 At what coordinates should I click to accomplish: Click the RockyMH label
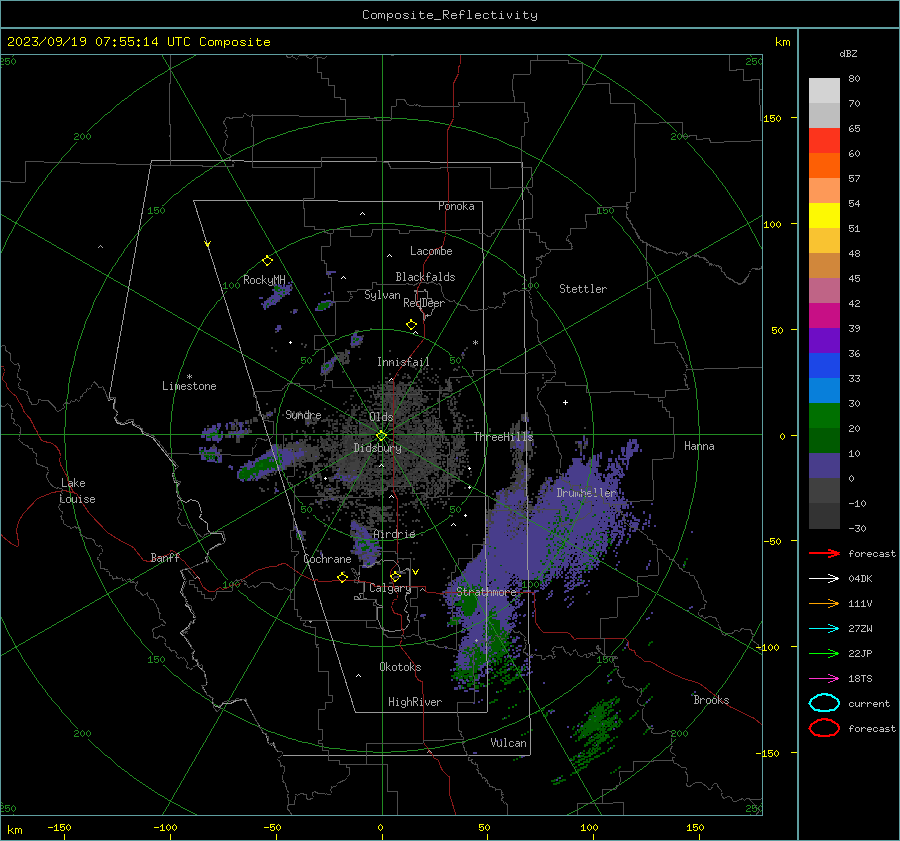coord(264,280)
